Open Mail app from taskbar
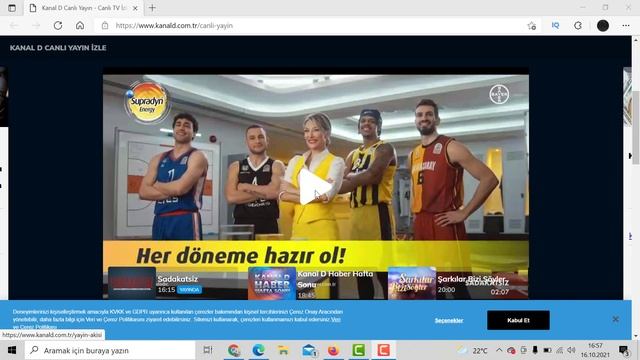Viewport: 640px width, 360px height. point(309,350)
